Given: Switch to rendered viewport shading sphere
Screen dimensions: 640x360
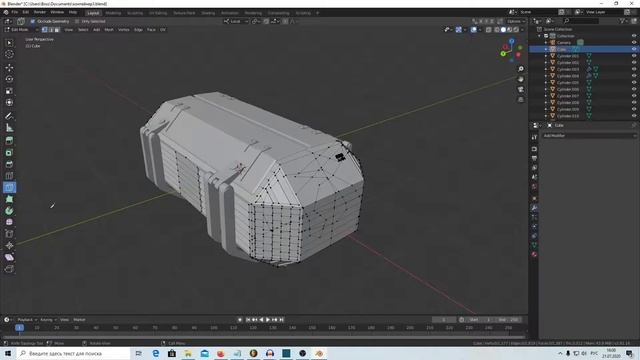Looking at the screenshot, I should (516, 30).
